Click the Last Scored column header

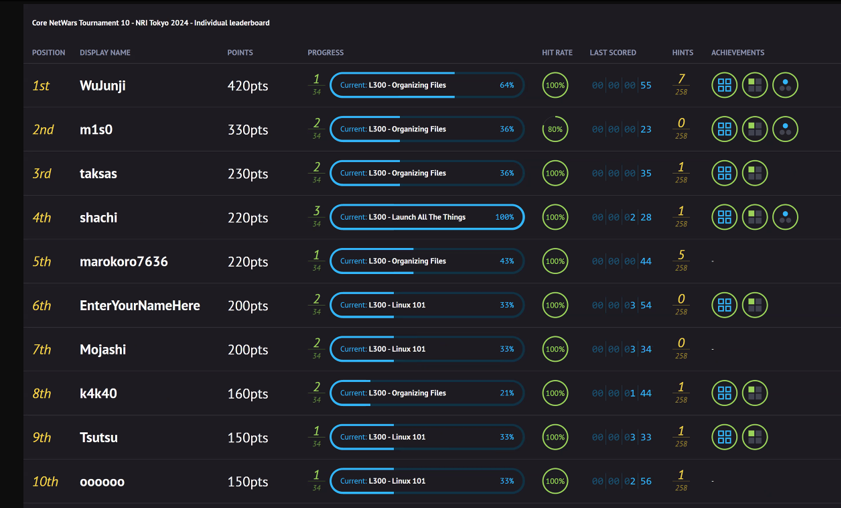[612, 53]
